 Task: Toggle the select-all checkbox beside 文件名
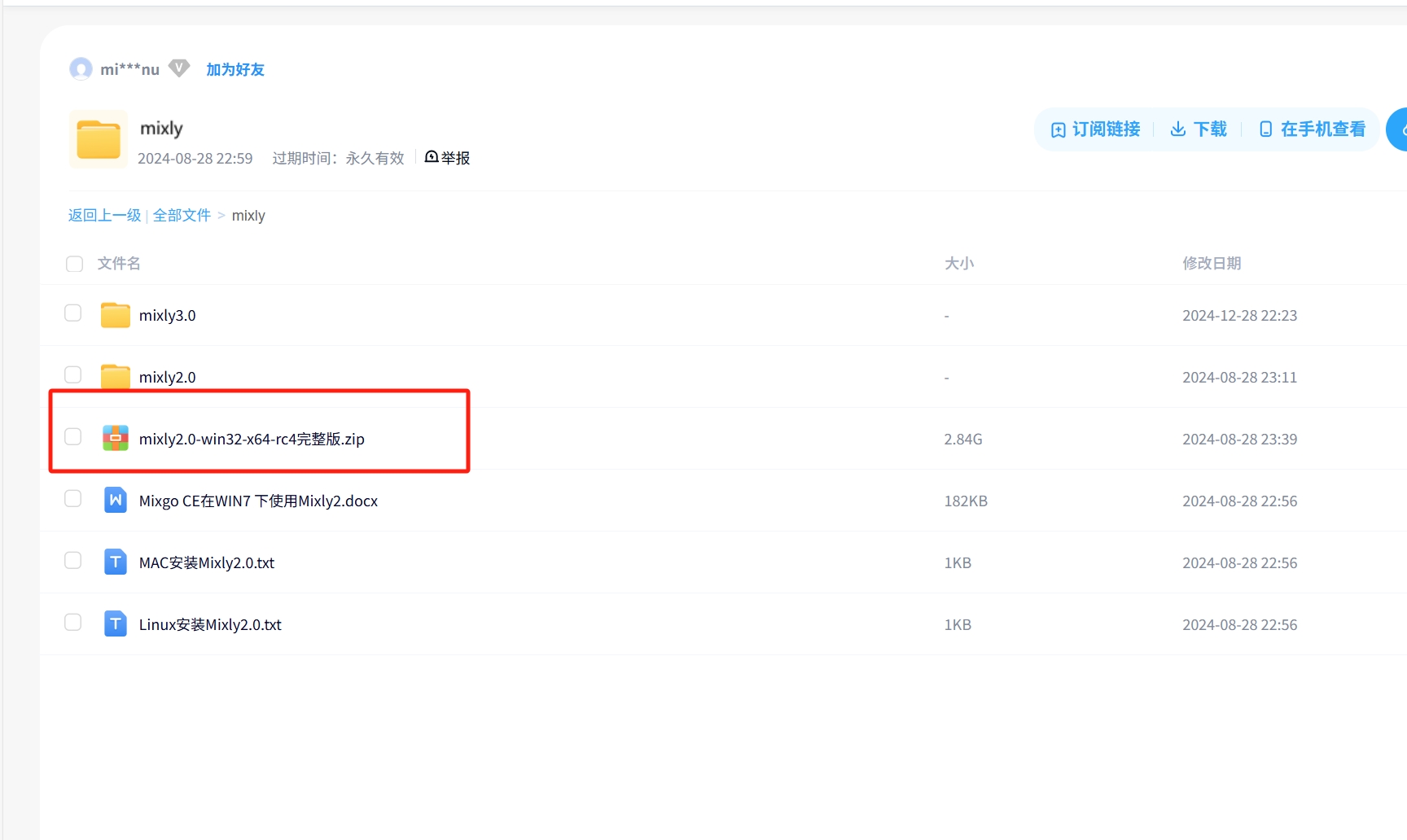click(x=74, y=264)
